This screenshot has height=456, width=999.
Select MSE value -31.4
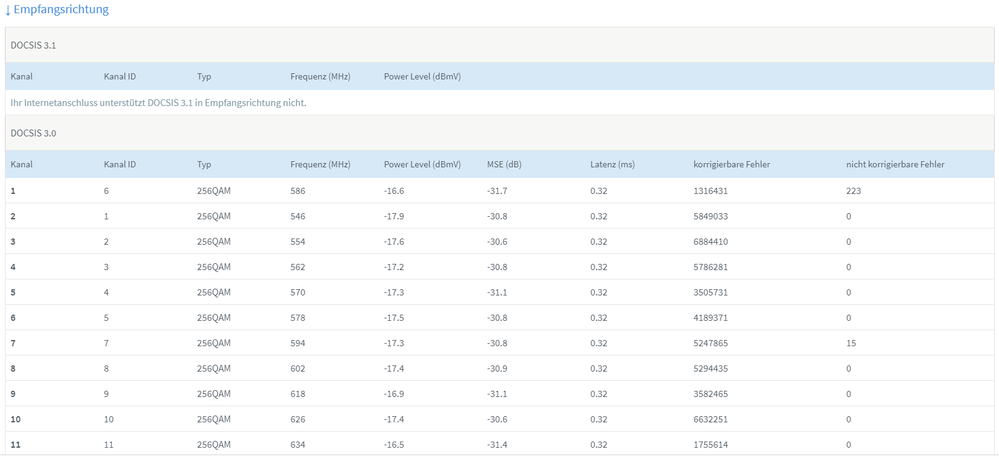point(498,445)
